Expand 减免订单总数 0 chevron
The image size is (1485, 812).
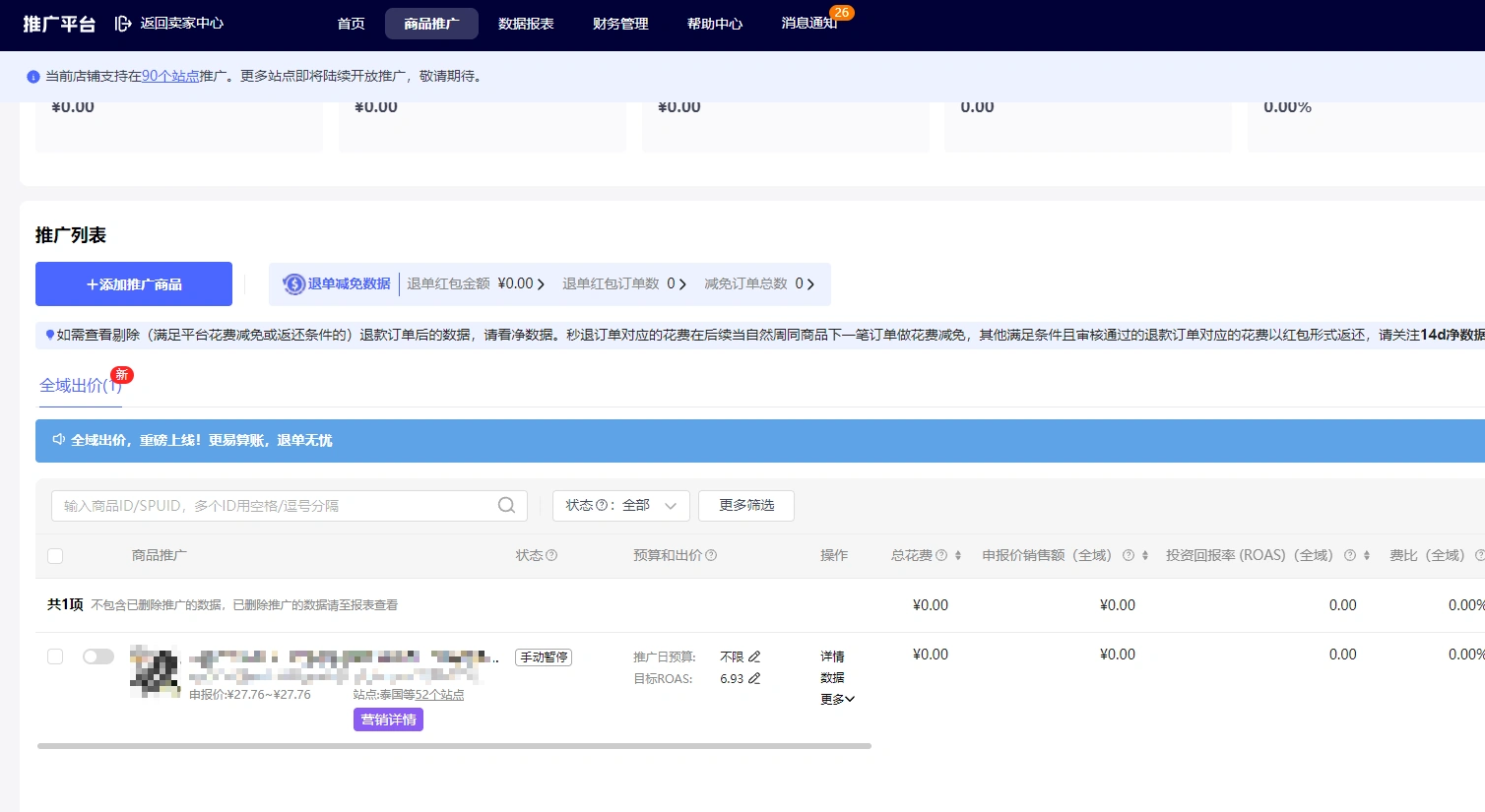(810, 284)
